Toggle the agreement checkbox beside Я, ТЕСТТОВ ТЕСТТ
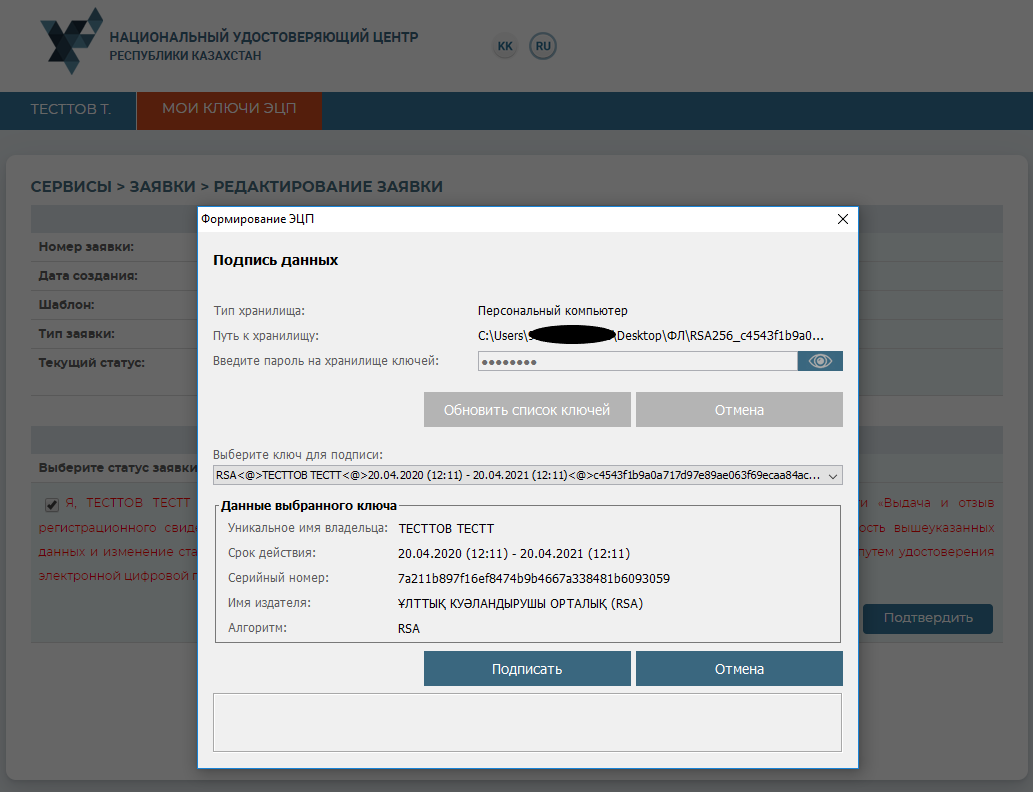The height and width of the screenshot is (792, 1033). click(x=52, y=504)
